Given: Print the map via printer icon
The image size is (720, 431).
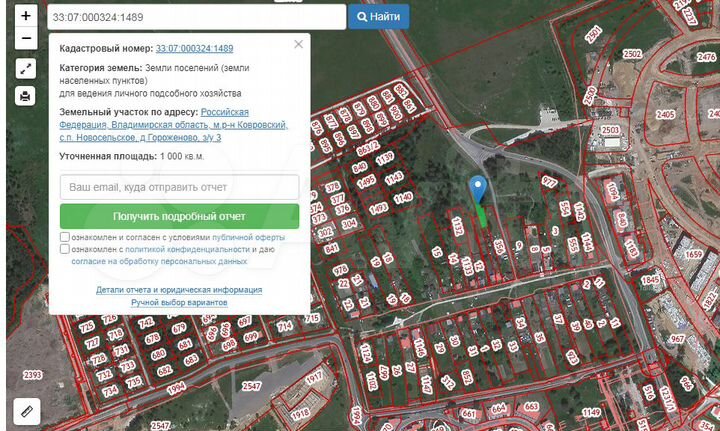Looking at the screenshot, I should click(26, 96).
